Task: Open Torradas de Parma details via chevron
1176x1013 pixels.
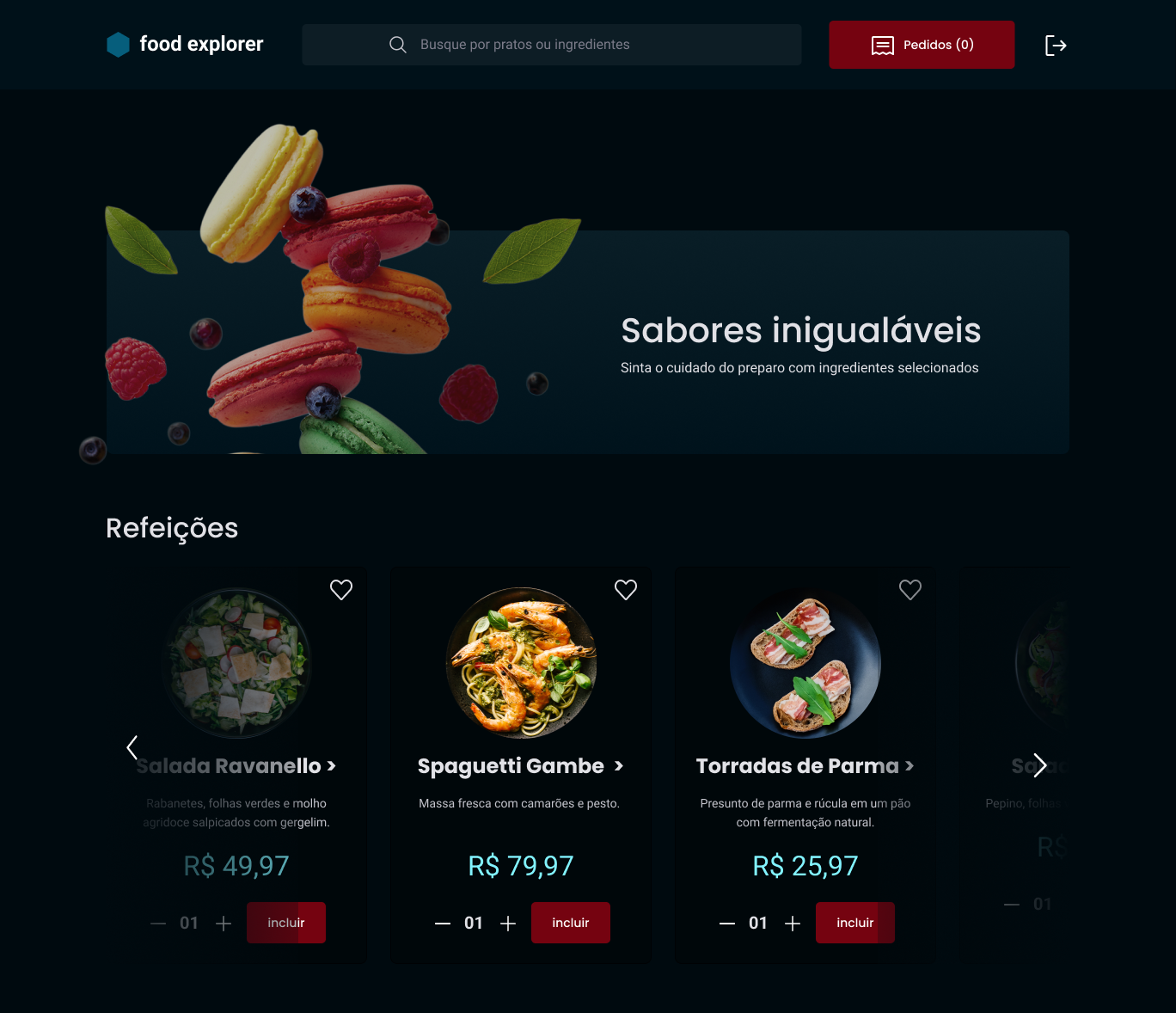Action: [x=910, y=765]
